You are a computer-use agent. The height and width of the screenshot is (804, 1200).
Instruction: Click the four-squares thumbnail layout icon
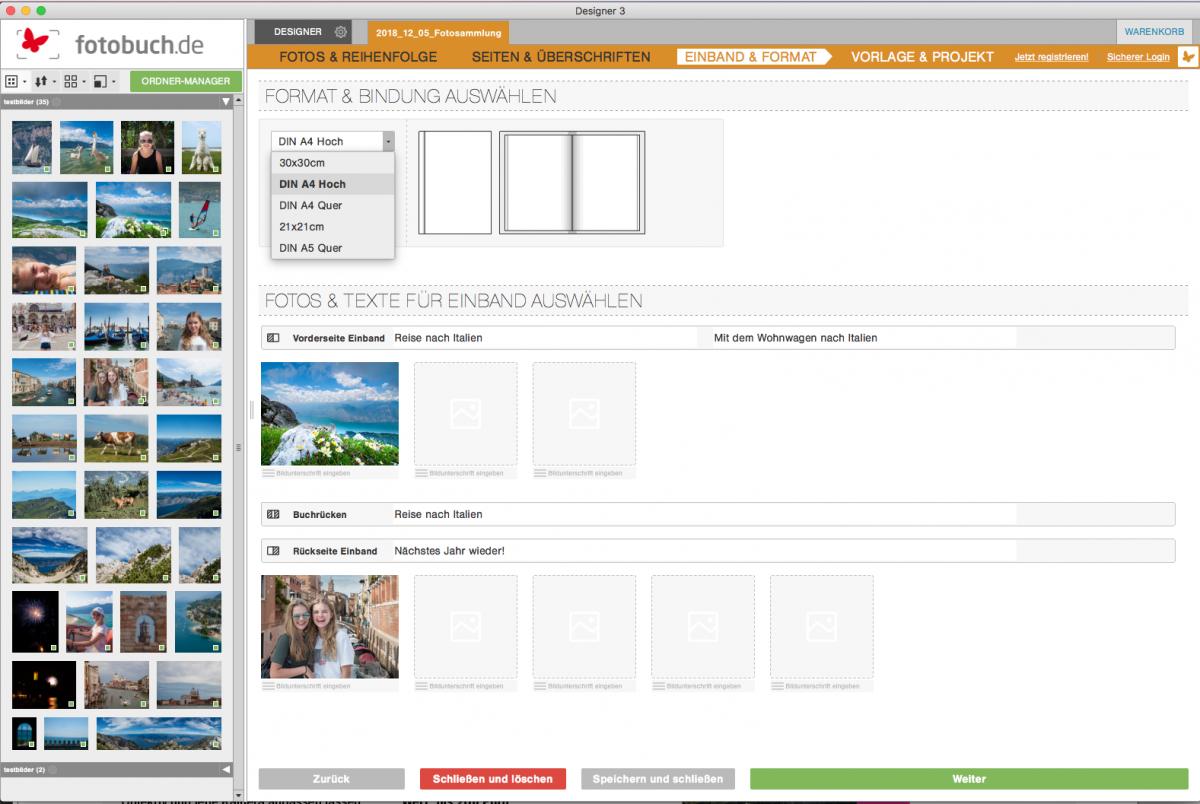pos(71,81)
